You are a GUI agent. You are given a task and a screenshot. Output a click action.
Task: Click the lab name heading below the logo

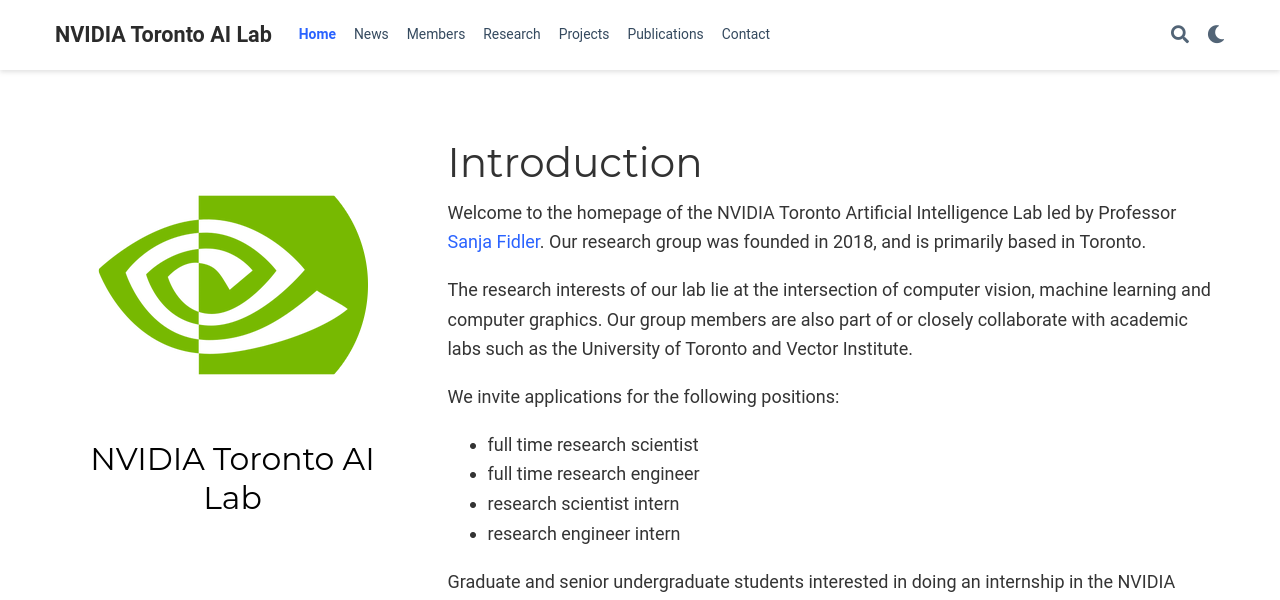pyautogui.click(x=233, y=478)
